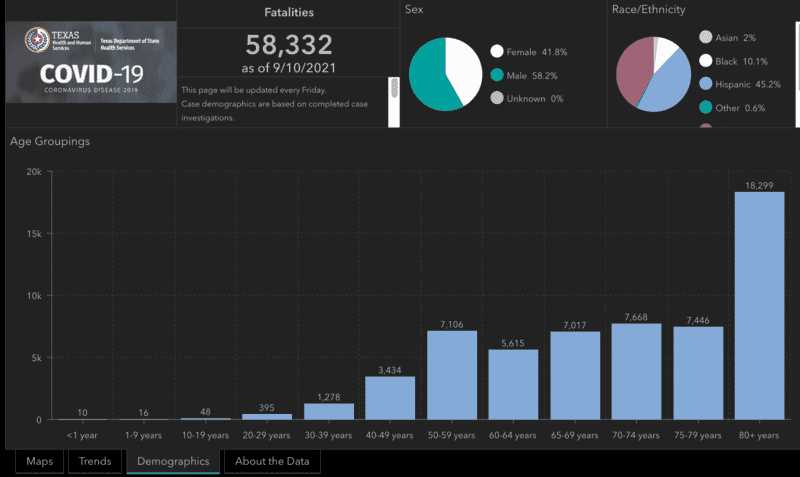Open the About the Data tab
Screen dimensions: 800x477
pyautogui.click(x=272, y=461)
